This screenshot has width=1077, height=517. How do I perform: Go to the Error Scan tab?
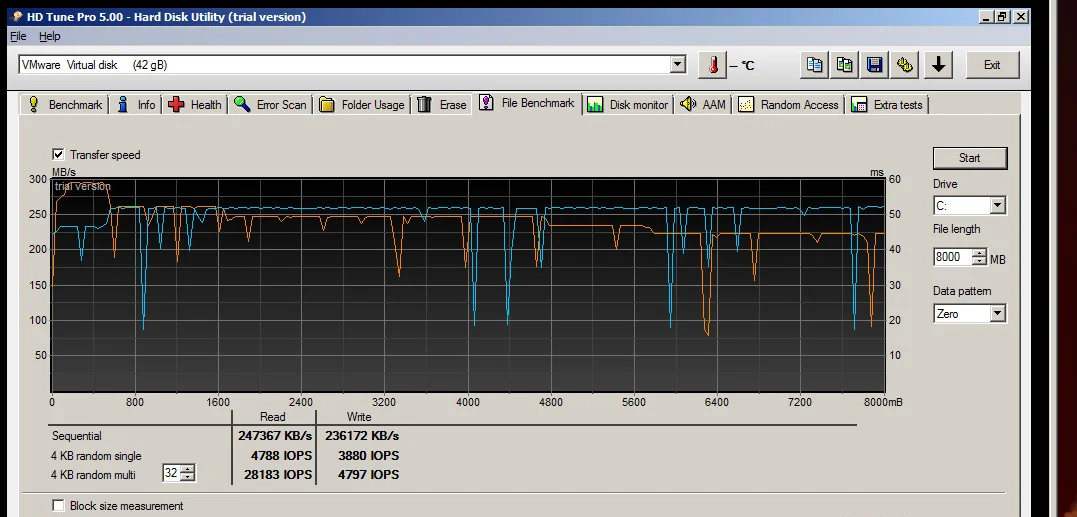(x=270, y=104)
